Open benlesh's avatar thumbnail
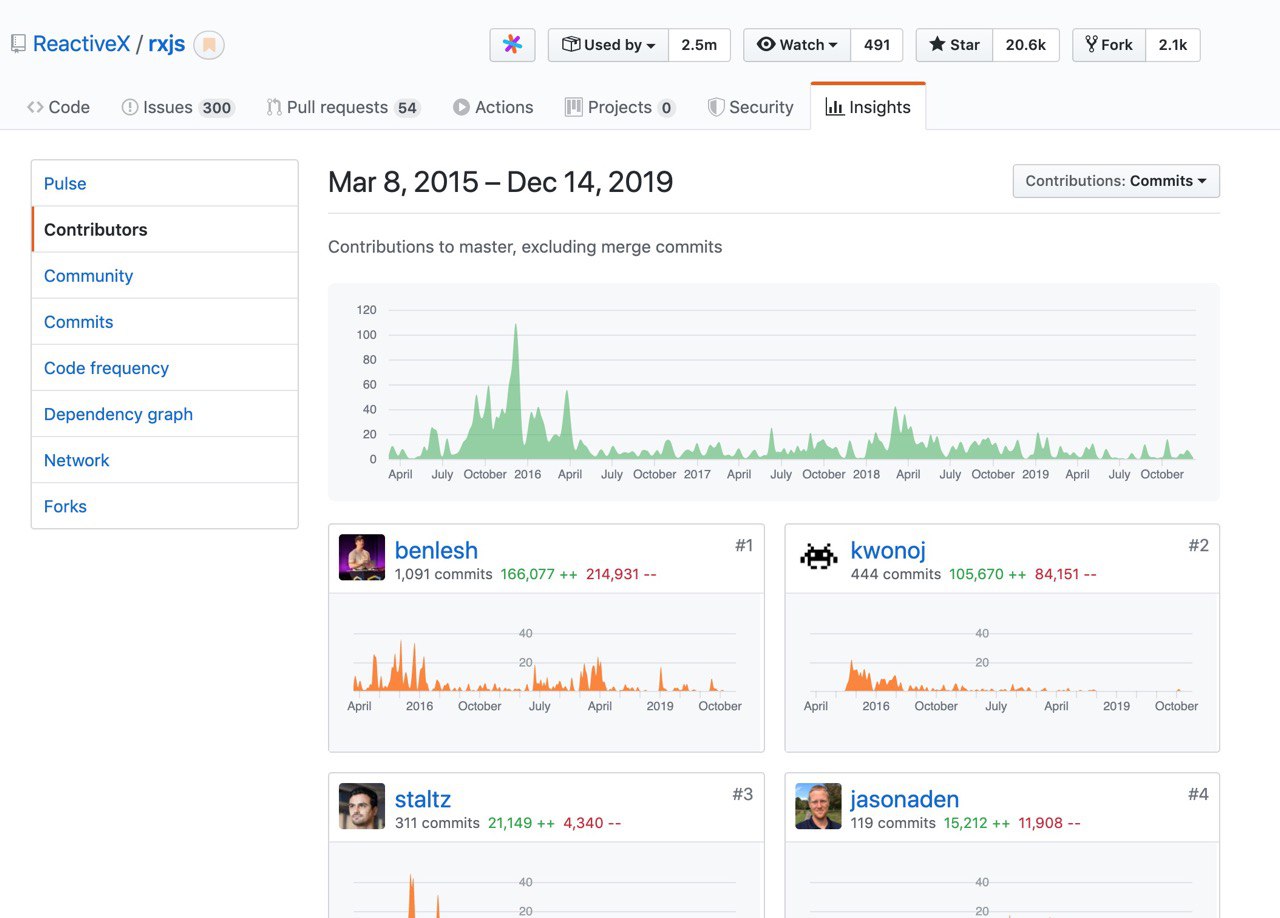Screen dimensions: 1280x918 pyautogui.click(x=362, y=557)
